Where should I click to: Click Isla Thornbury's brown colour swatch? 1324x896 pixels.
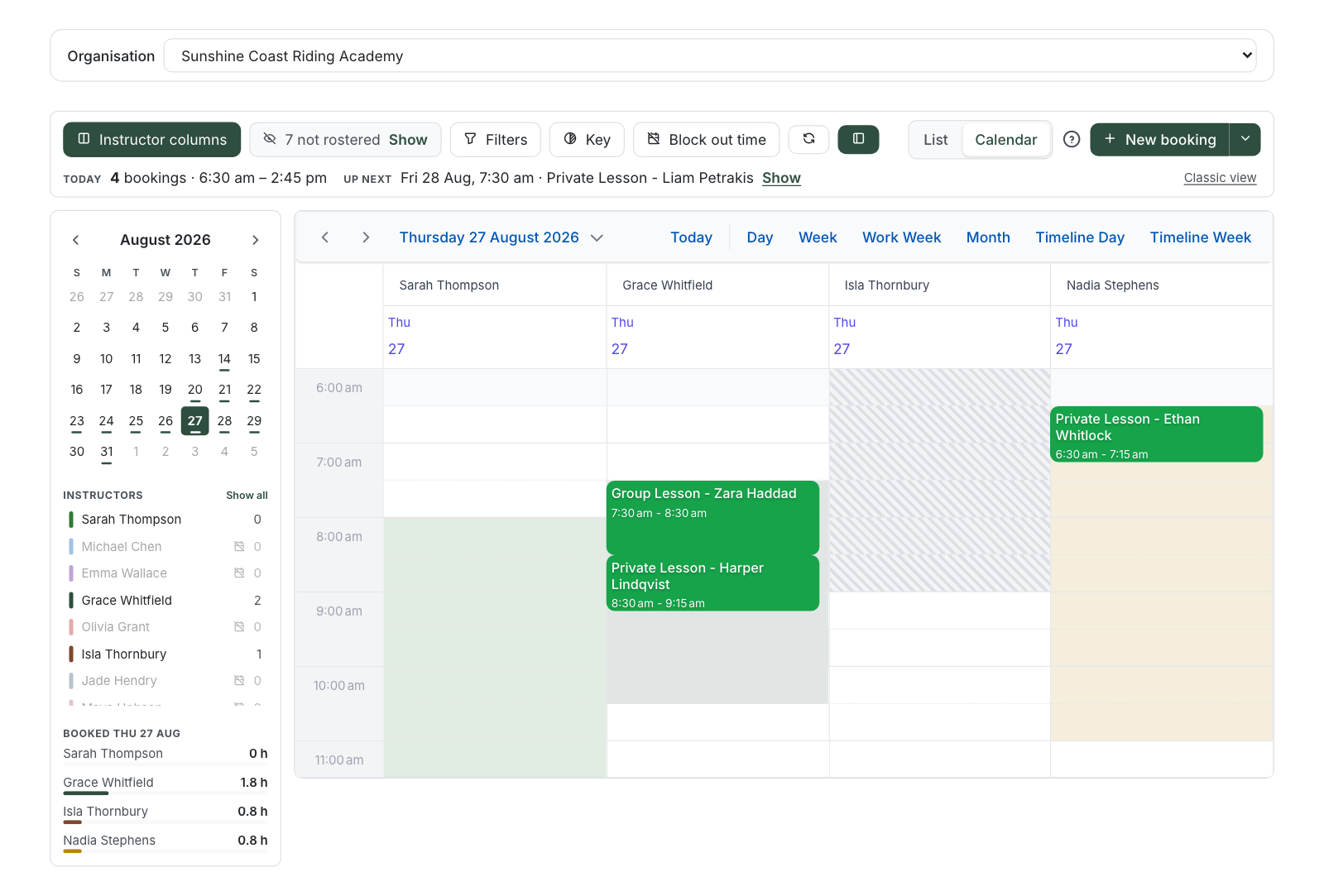71,654
